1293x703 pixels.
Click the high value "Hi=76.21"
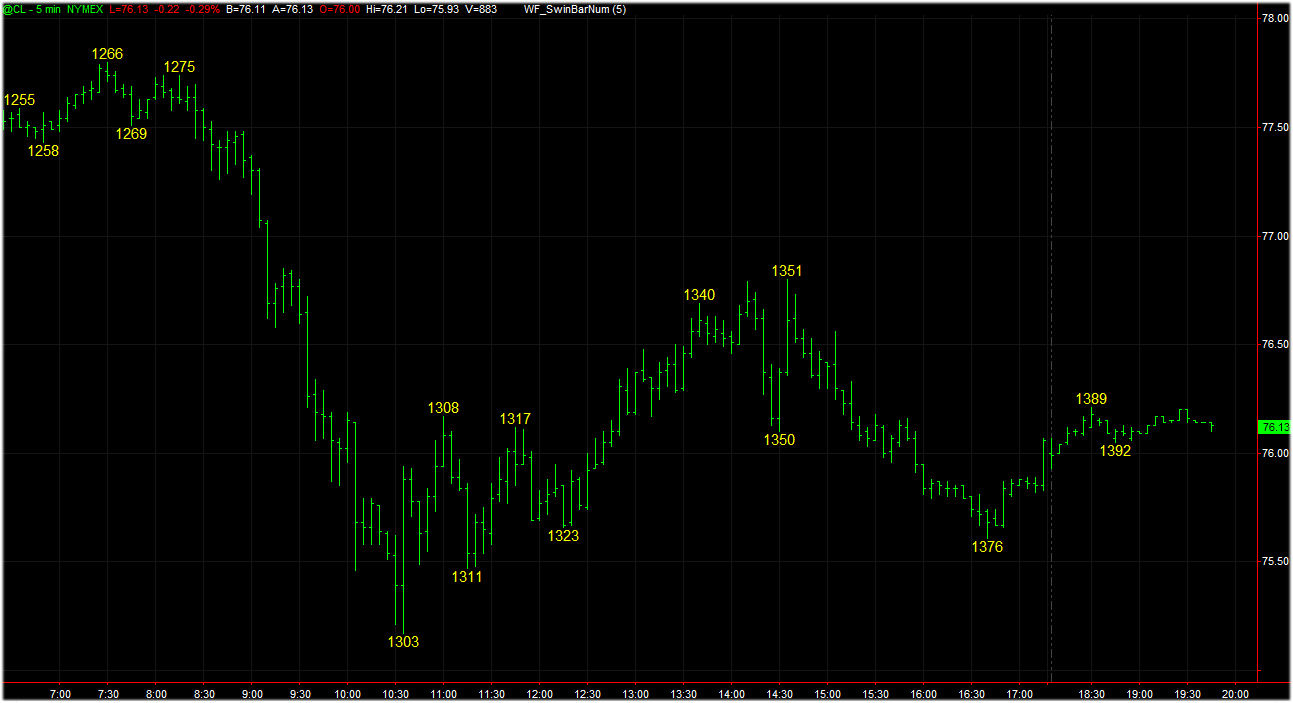tap(388, 9)
